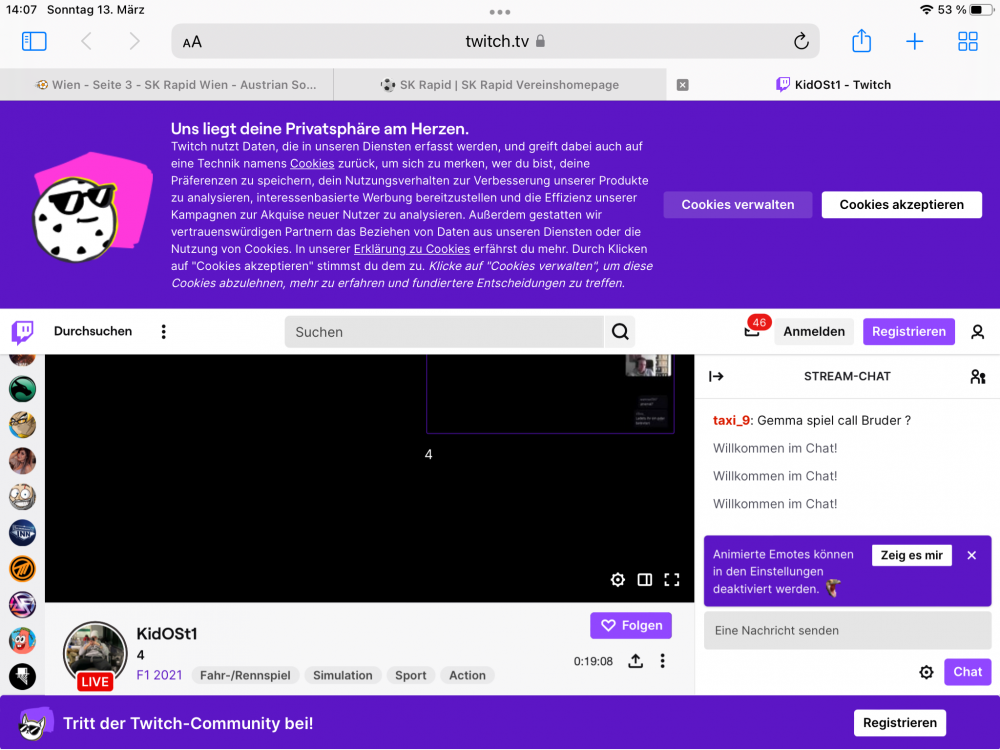Image resolution: width=1000 pixels, height=750 pixels.
Task: Toggle theater mode on the player
Action: [x=645, y=580]
